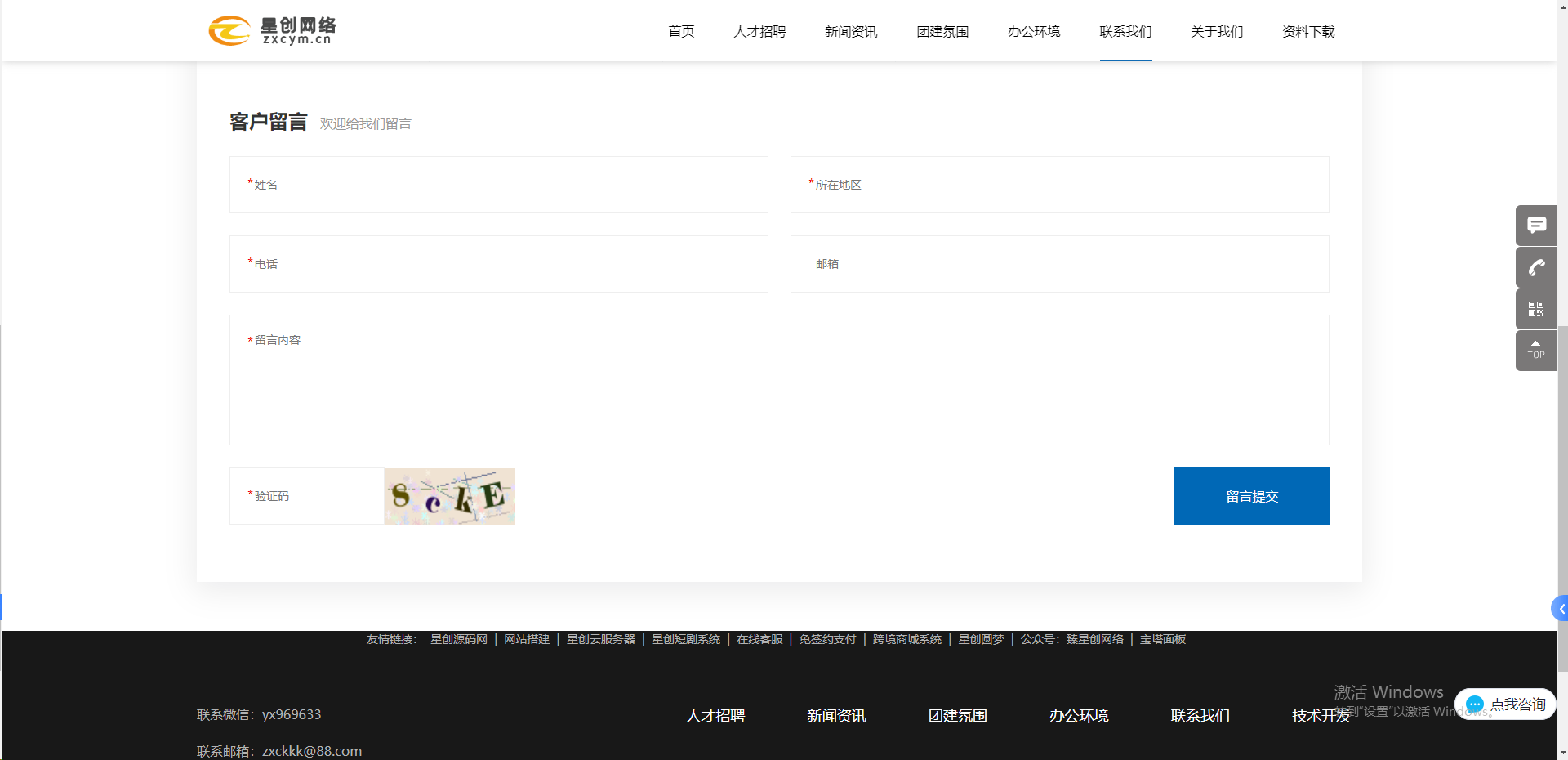Refresh the captcha verification image
The height and width of the screenshot is (760, 1568).
pyautogui.click(x=449, y=496)
